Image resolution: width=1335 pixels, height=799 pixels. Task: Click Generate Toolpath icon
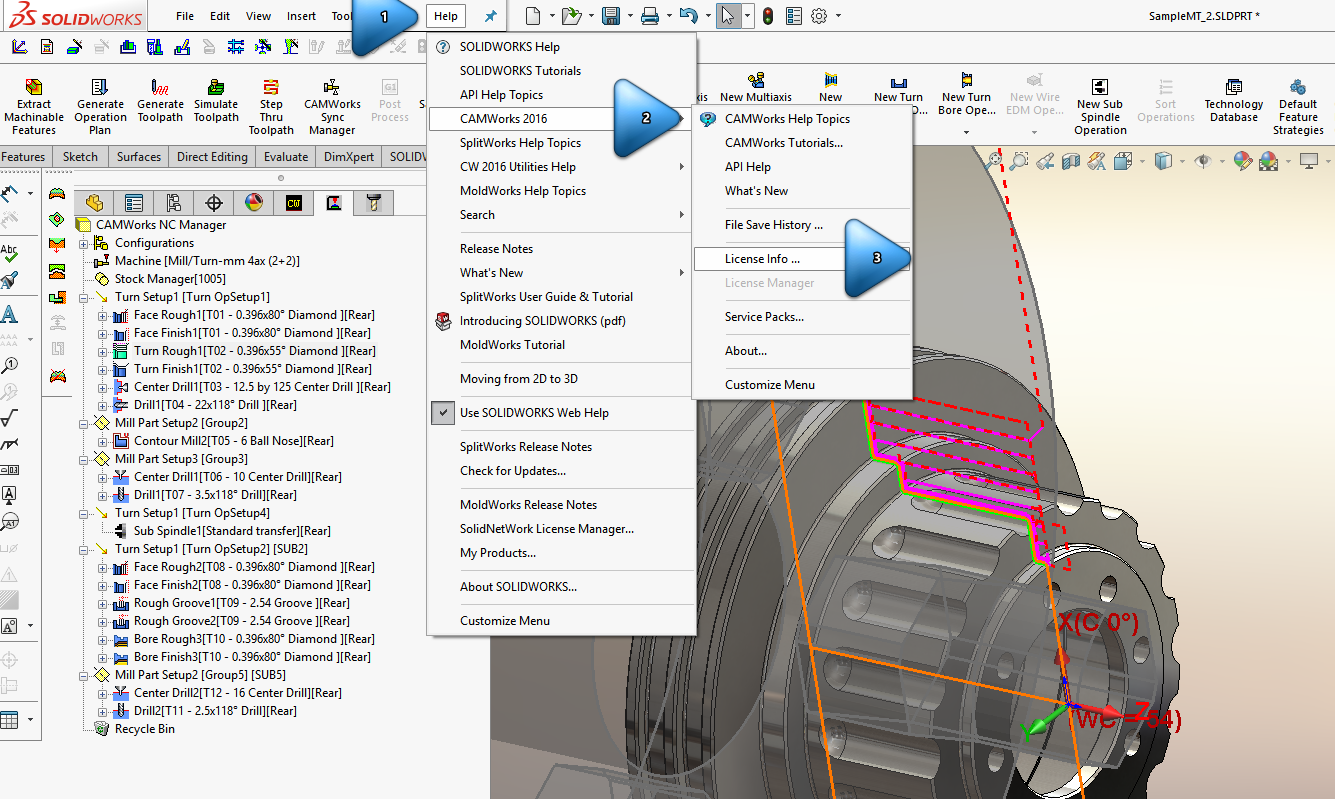[x=160, y=88]
